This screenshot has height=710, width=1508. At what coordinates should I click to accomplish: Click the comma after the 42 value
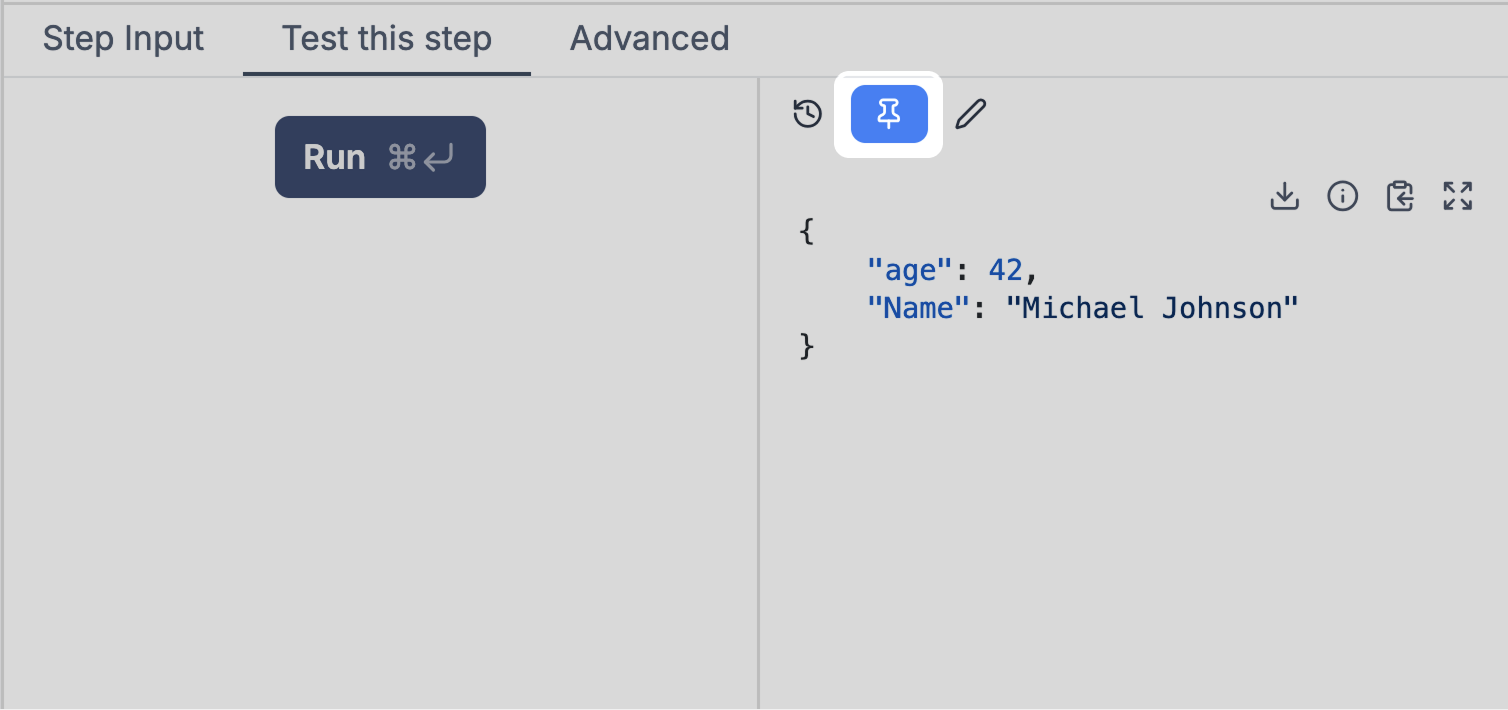coord(1031,273)
